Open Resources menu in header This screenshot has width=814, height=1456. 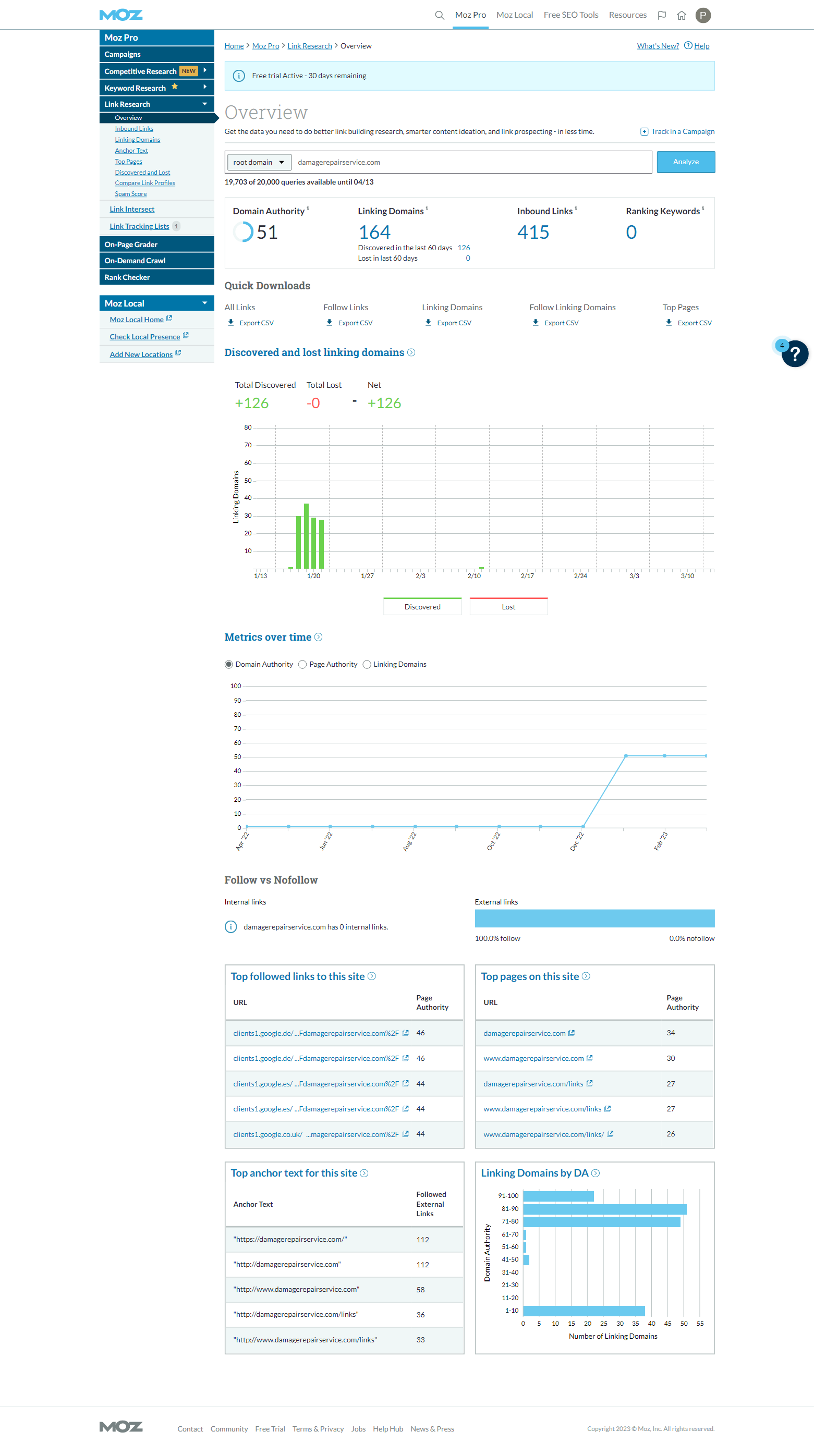coord(627,15)
